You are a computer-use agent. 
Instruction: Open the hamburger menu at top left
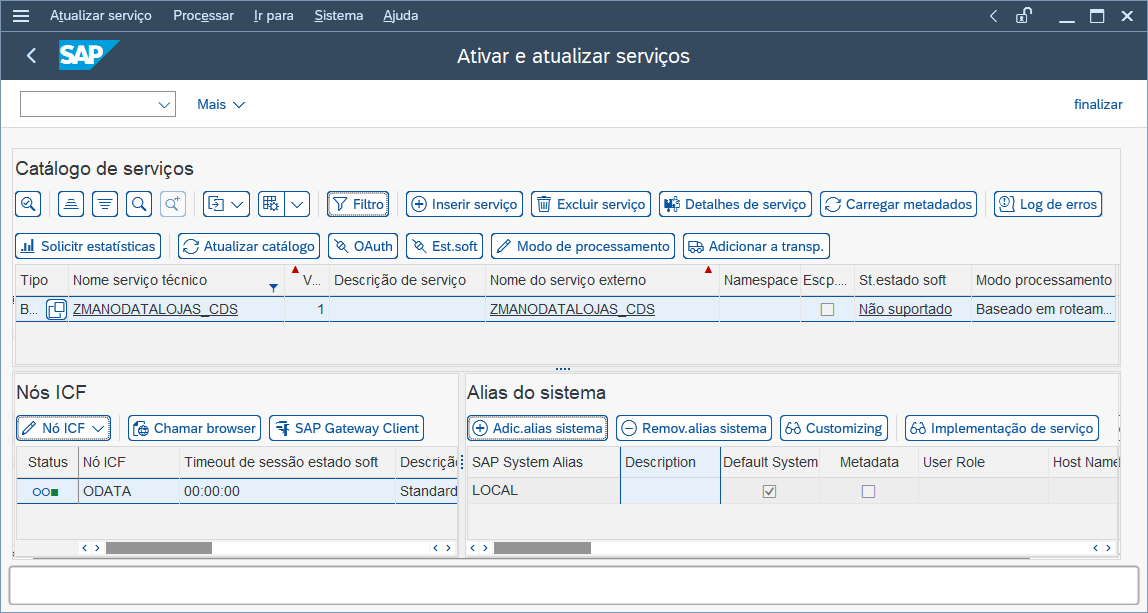[x=20, y=16]
